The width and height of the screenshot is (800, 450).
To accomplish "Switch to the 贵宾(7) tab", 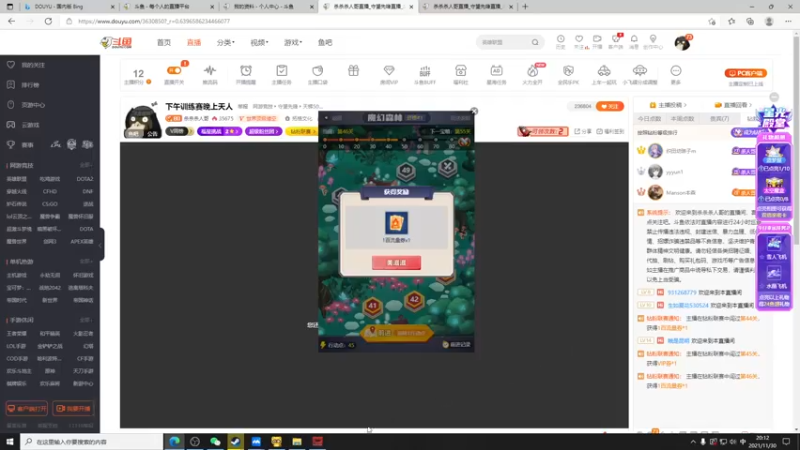I will click(x=719, y=118).
